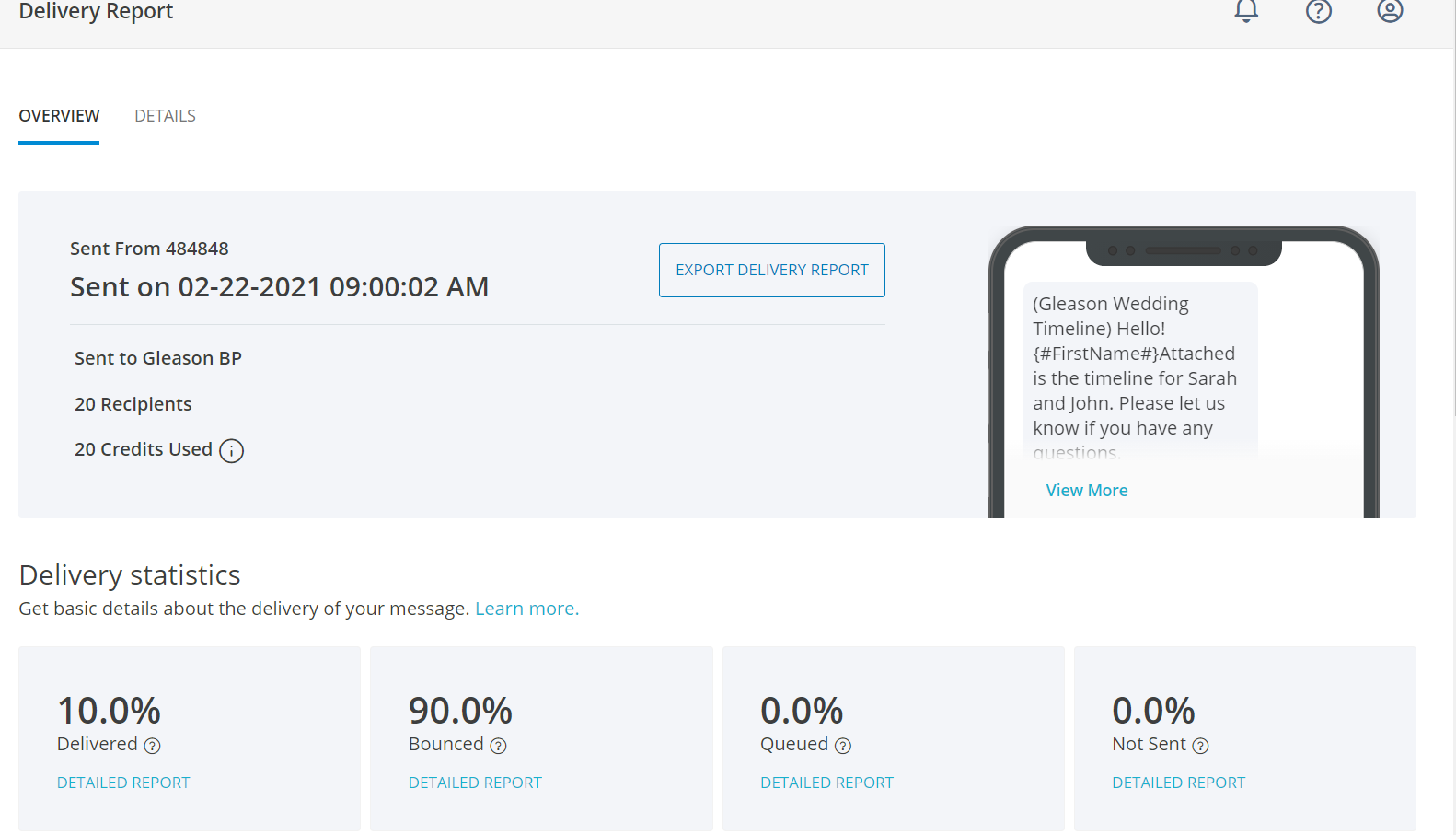Switch to the Details tab
Screen dimensions: 1456x835
tap(165, 116)
